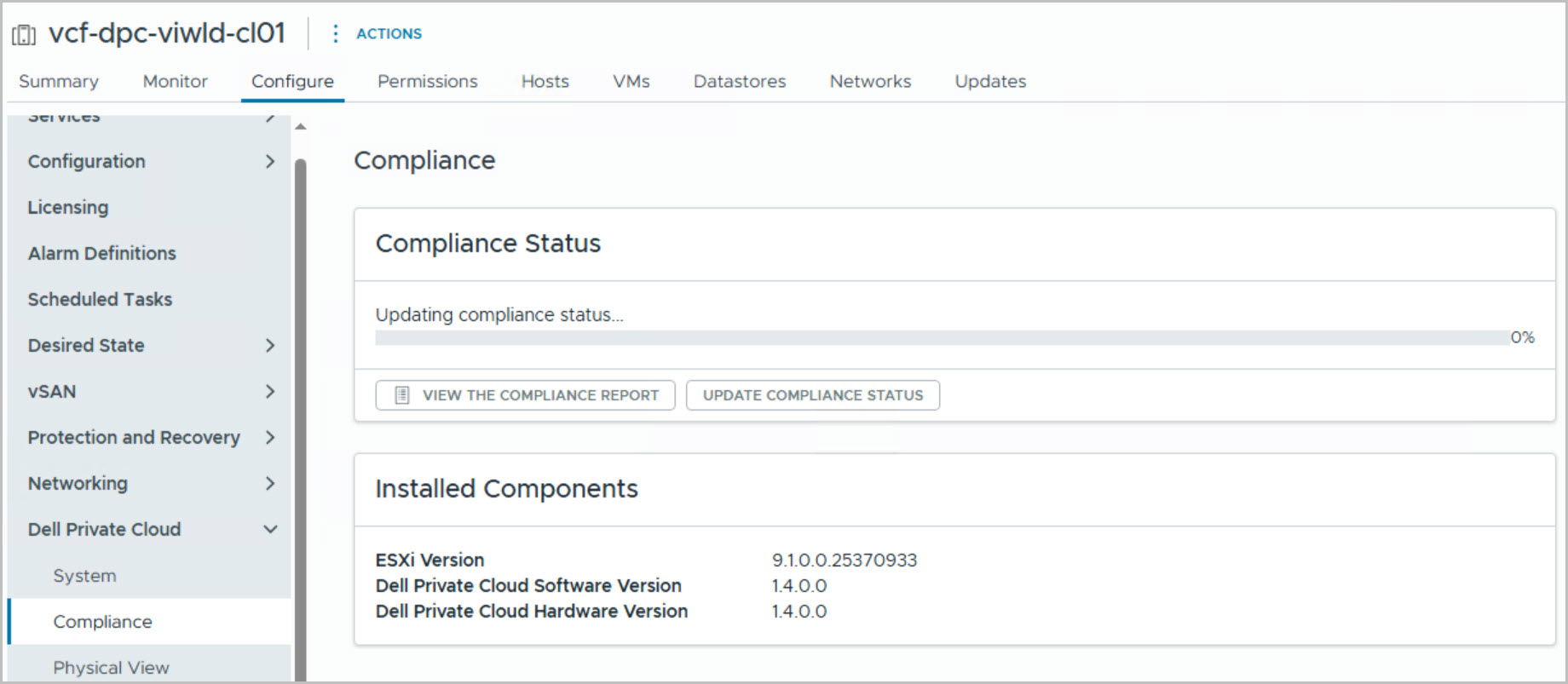
Task: Switch to the Datastores tab
Action: coord(740,81)
